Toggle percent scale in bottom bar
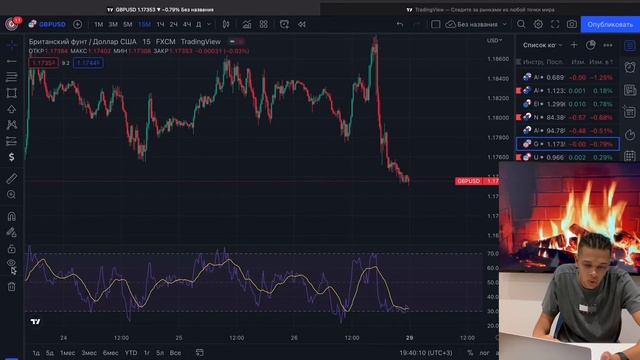The image size is (640, 360). point(470,352)
